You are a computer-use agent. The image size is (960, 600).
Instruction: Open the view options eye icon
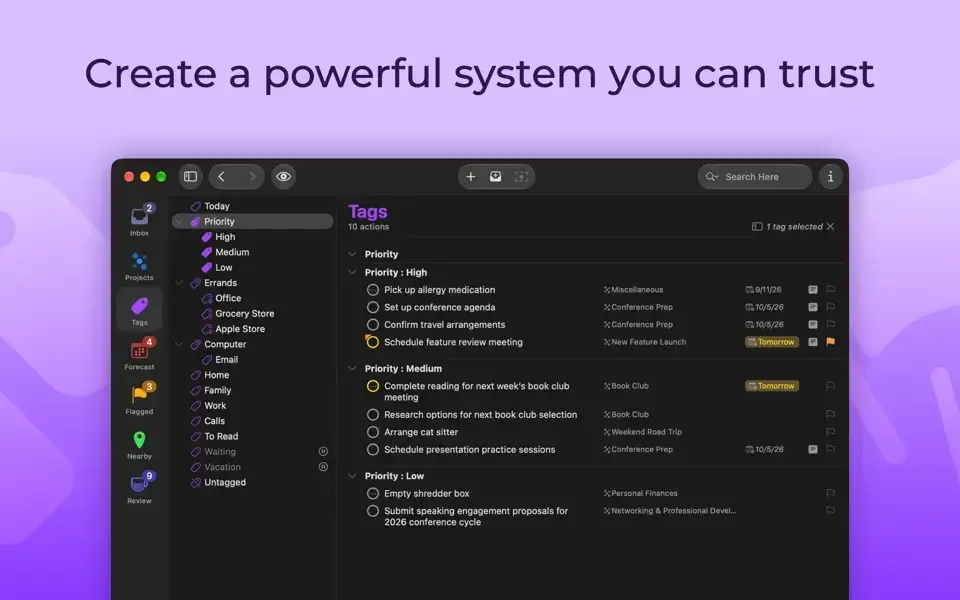tap(283, 176)
